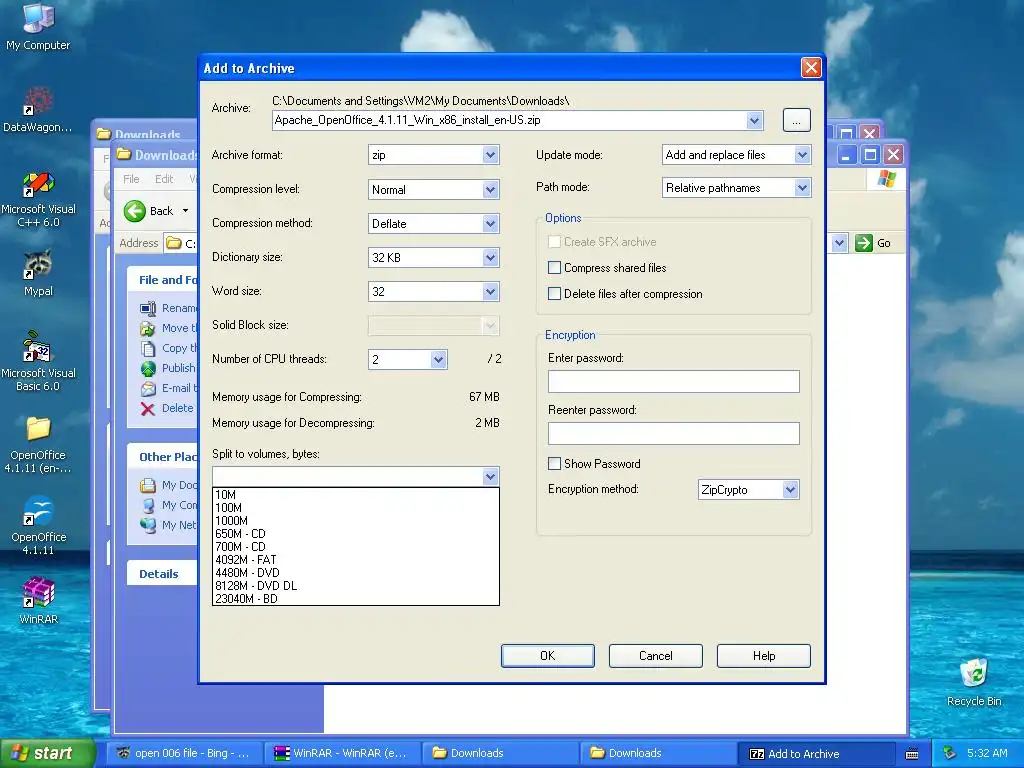Viewport: 1024px width, 768px height.
Task: Select 700M - CD volume option
Action: 356,547
